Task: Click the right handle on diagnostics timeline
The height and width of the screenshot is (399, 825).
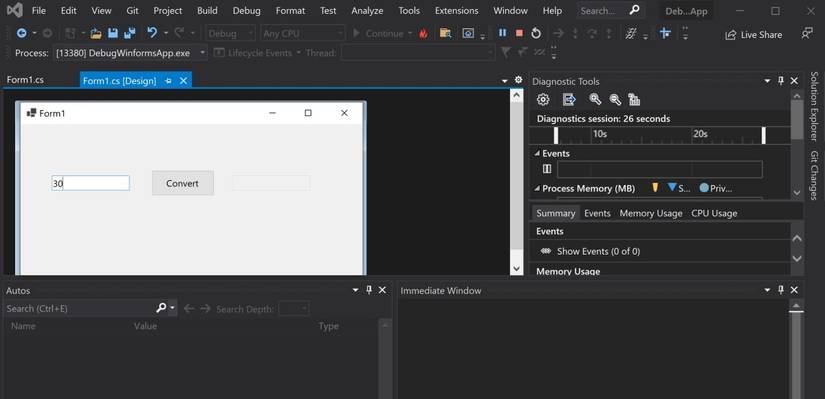Action: pos(763,135)
